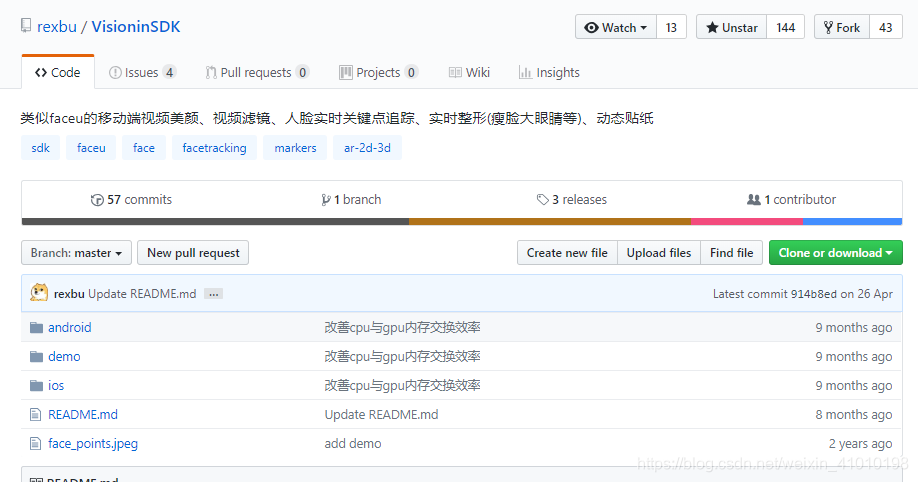View the 144 stargazers count
Viewport: 918px width, 482px height.
click(786, 28)
